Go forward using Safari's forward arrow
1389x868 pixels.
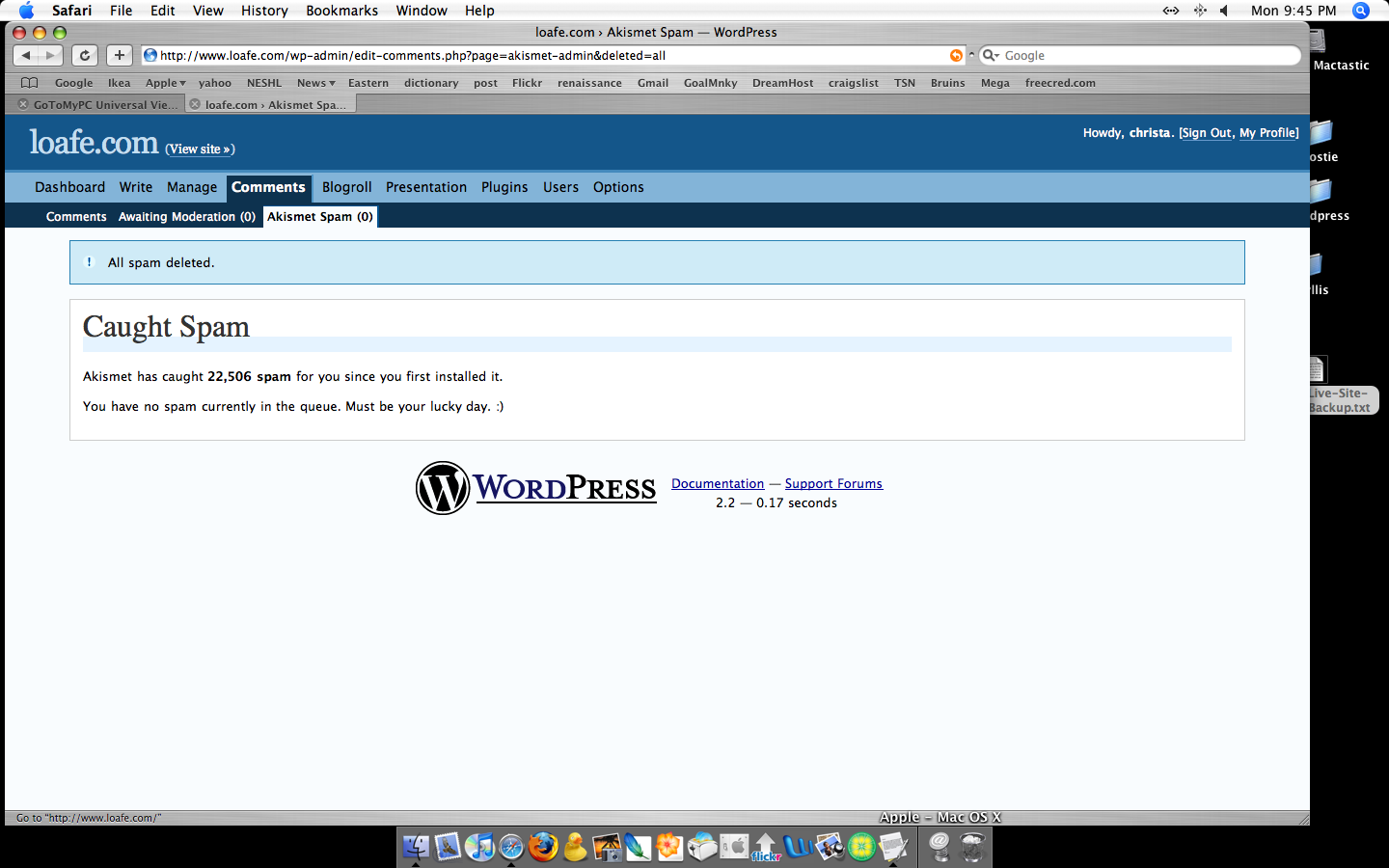click(50, 56)
